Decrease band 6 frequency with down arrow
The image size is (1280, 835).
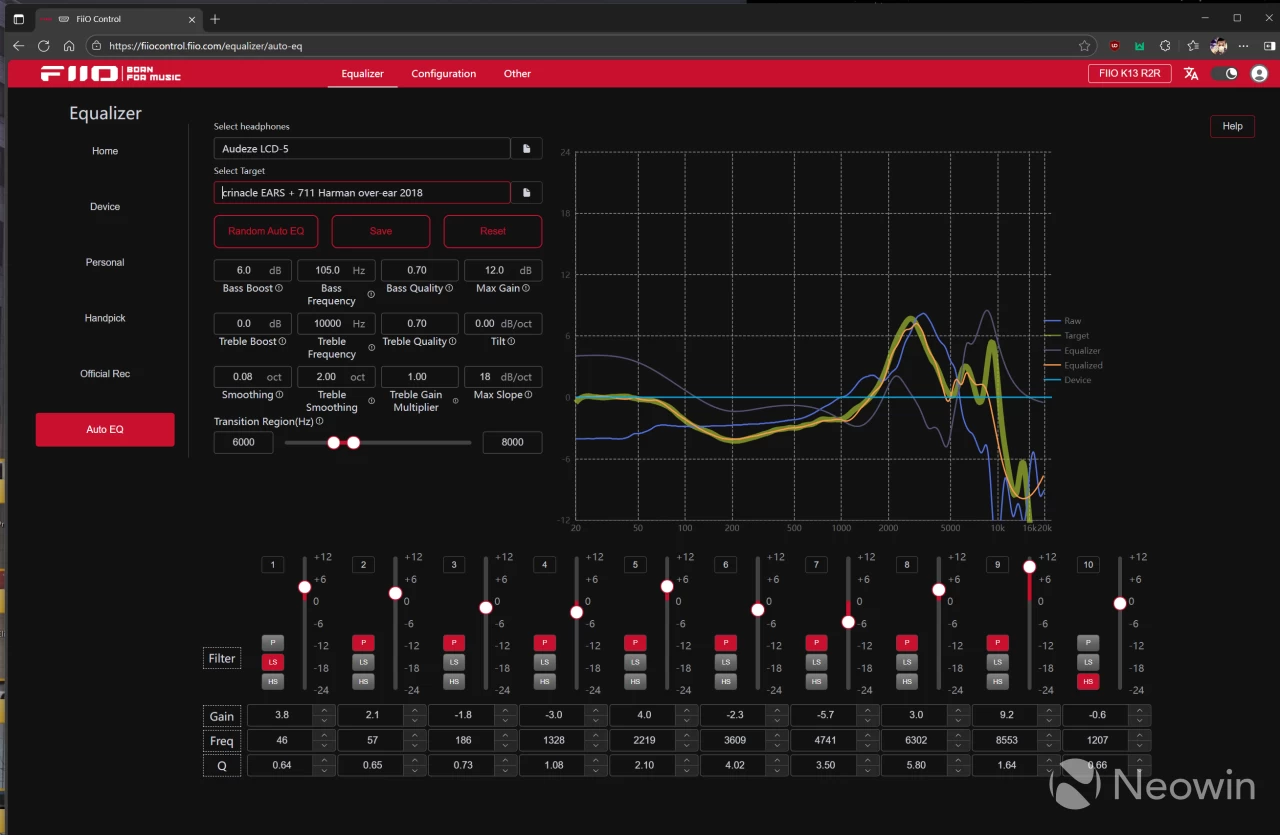[x=776, y=745]
